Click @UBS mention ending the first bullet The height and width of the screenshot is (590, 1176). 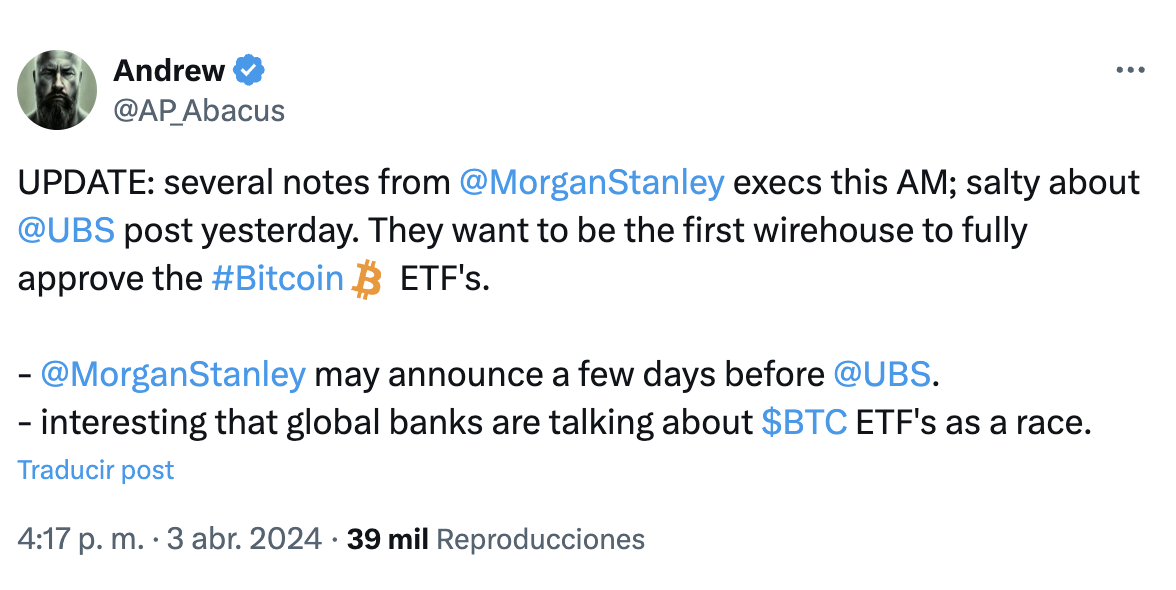[x=881, y=375]
